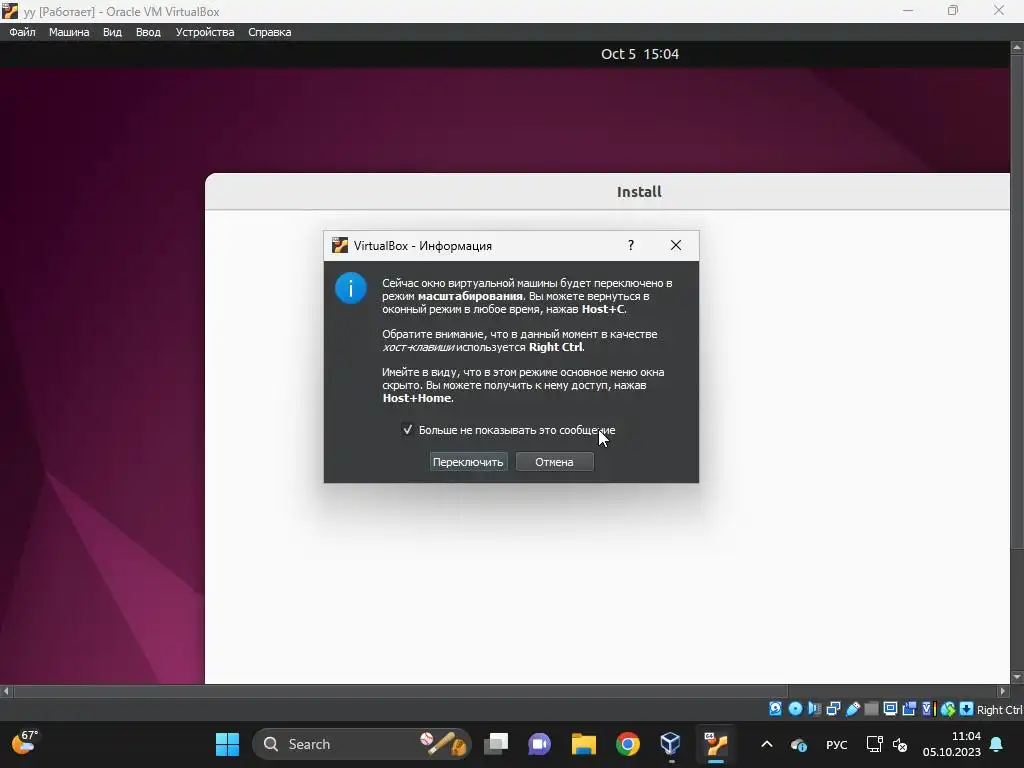This screenshot has height=768, width=1024.
Task: Open File Explorer from the taskbar
Action: coord(584,744)
